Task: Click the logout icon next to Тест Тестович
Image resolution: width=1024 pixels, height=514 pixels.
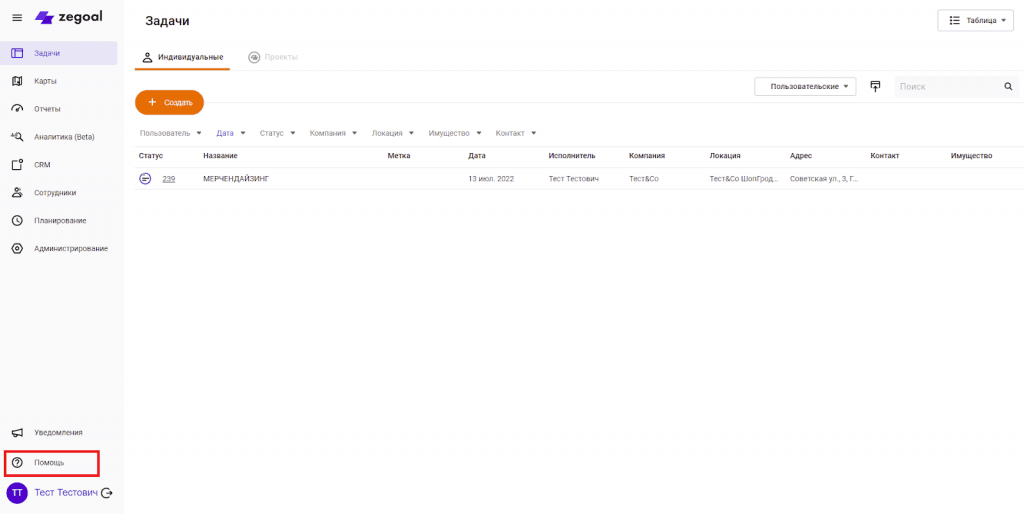Action: click(x=107, y=493)
